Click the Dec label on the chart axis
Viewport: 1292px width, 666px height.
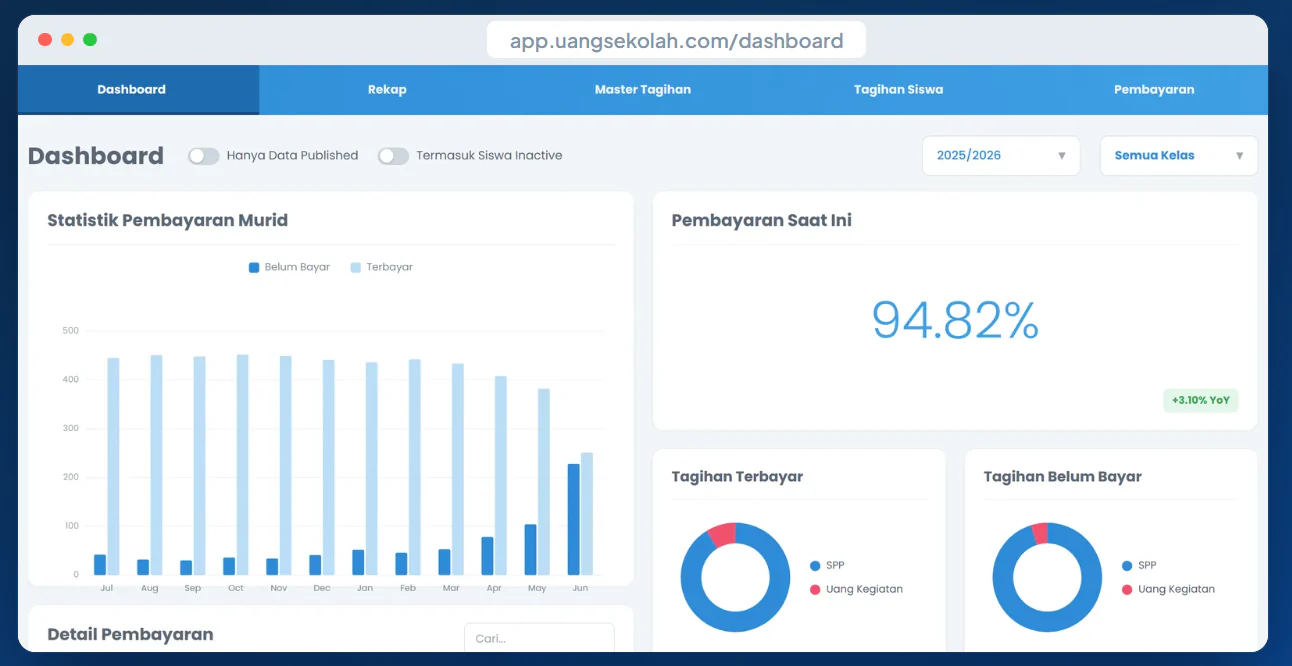click(x=322, y=588)
